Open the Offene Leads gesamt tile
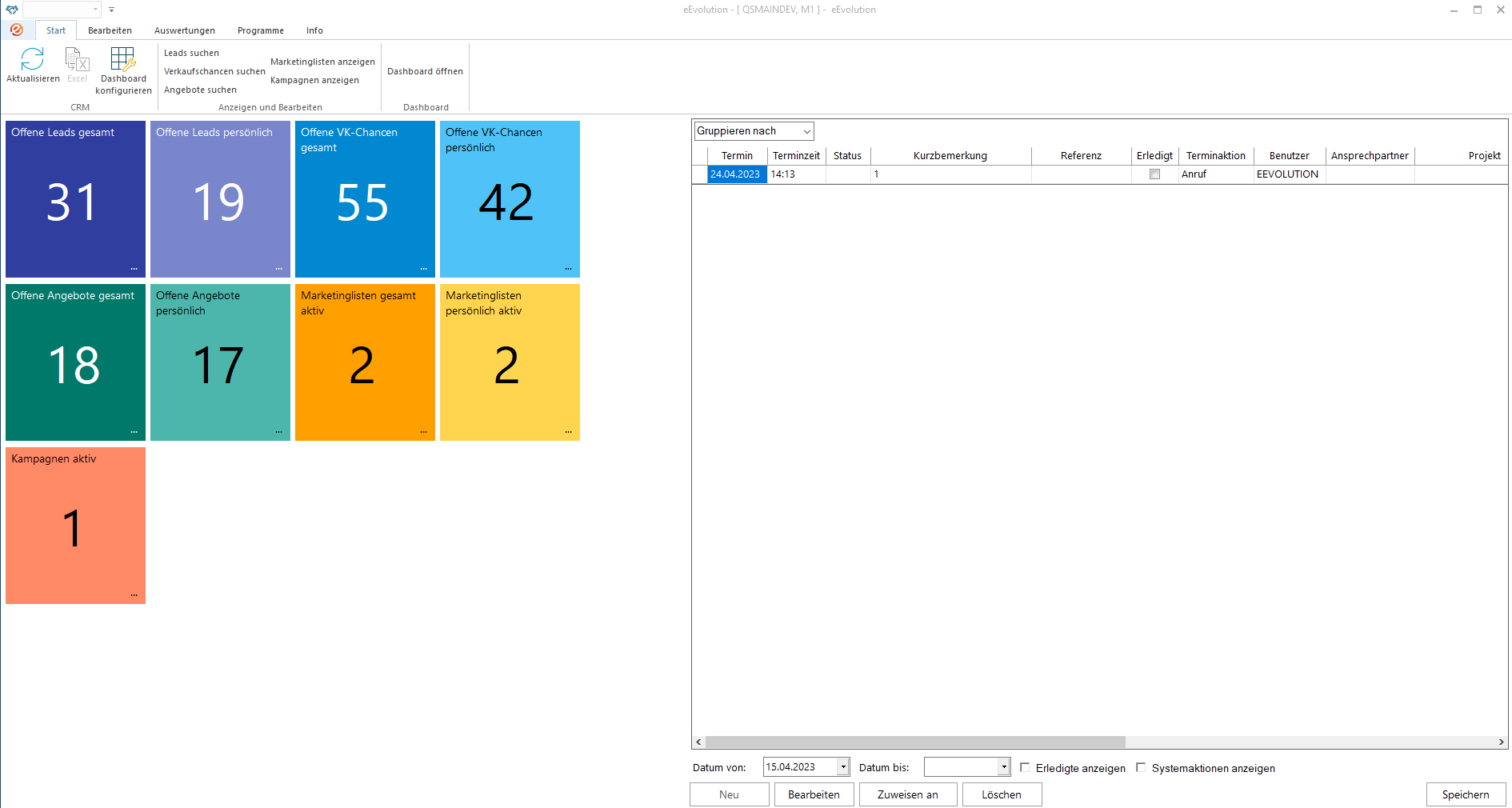 pos(75,199)
